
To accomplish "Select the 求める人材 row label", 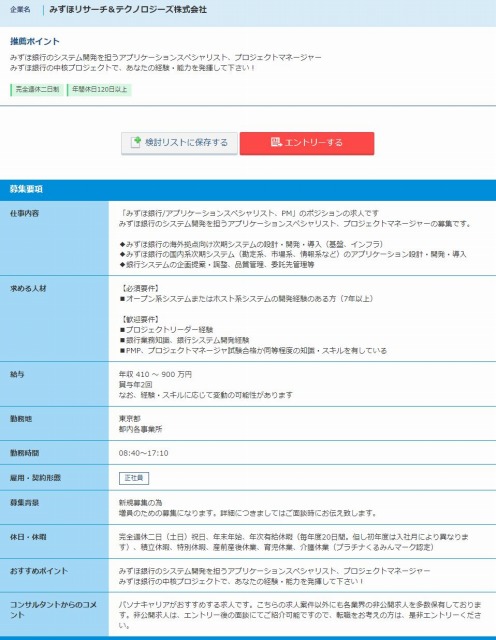I will [x=28, y=289].
